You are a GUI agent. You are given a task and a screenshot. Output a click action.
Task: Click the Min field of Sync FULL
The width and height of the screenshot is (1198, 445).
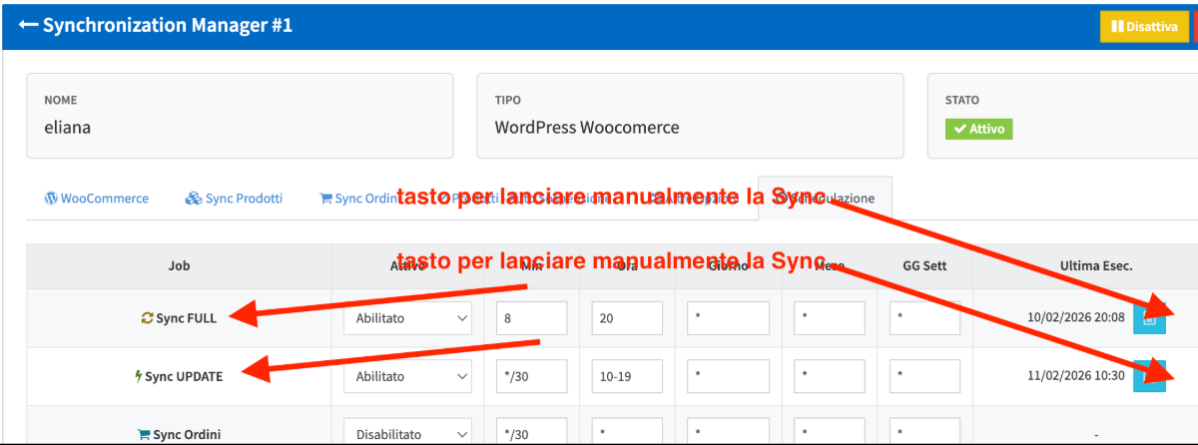531,318
